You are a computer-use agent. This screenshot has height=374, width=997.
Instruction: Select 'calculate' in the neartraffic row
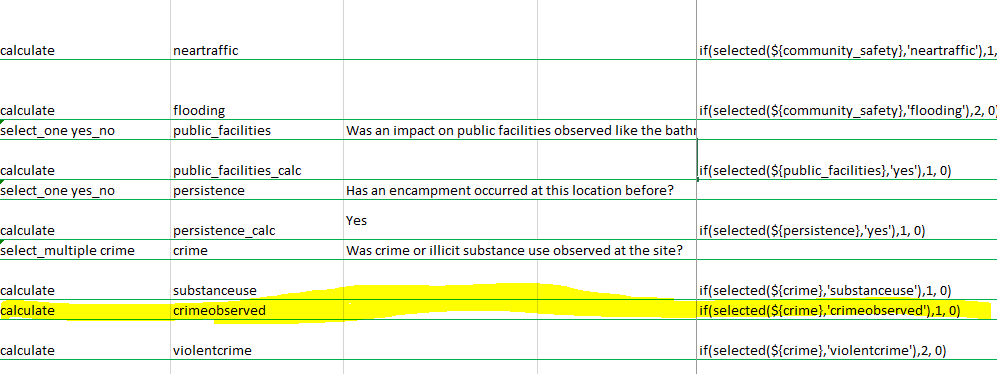click(x=27, y=51)
